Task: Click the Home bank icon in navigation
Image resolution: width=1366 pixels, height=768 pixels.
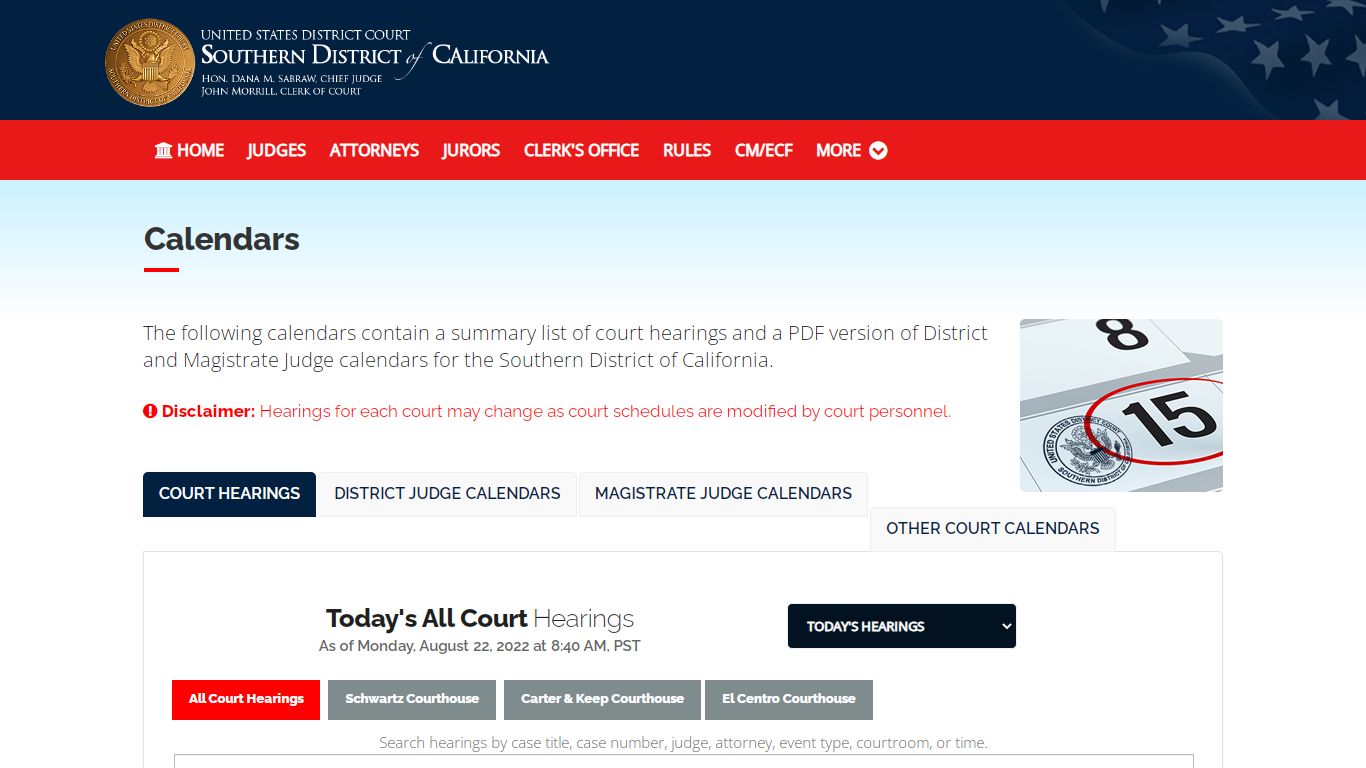Action: [x=163, y=150]
